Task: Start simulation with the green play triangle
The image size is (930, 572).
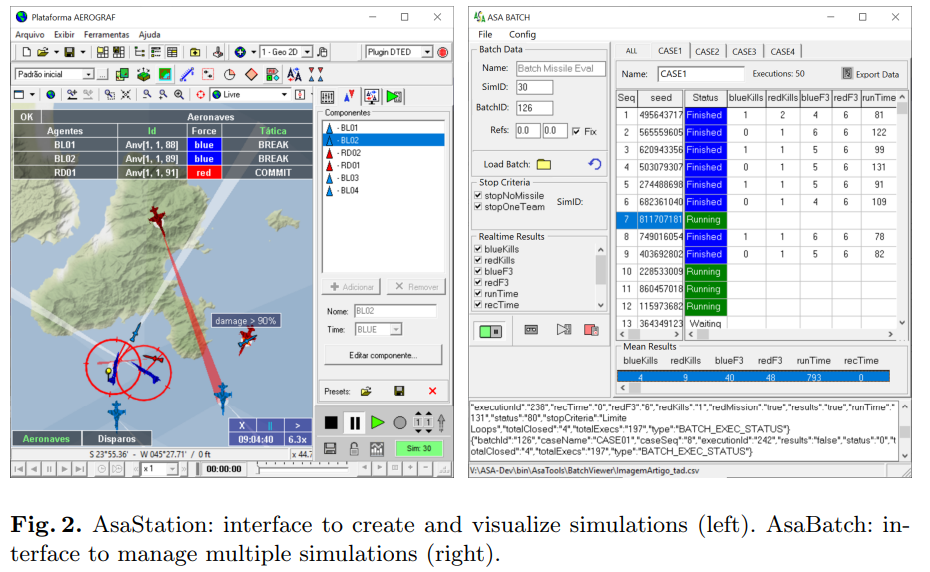Action: [377, 422]
